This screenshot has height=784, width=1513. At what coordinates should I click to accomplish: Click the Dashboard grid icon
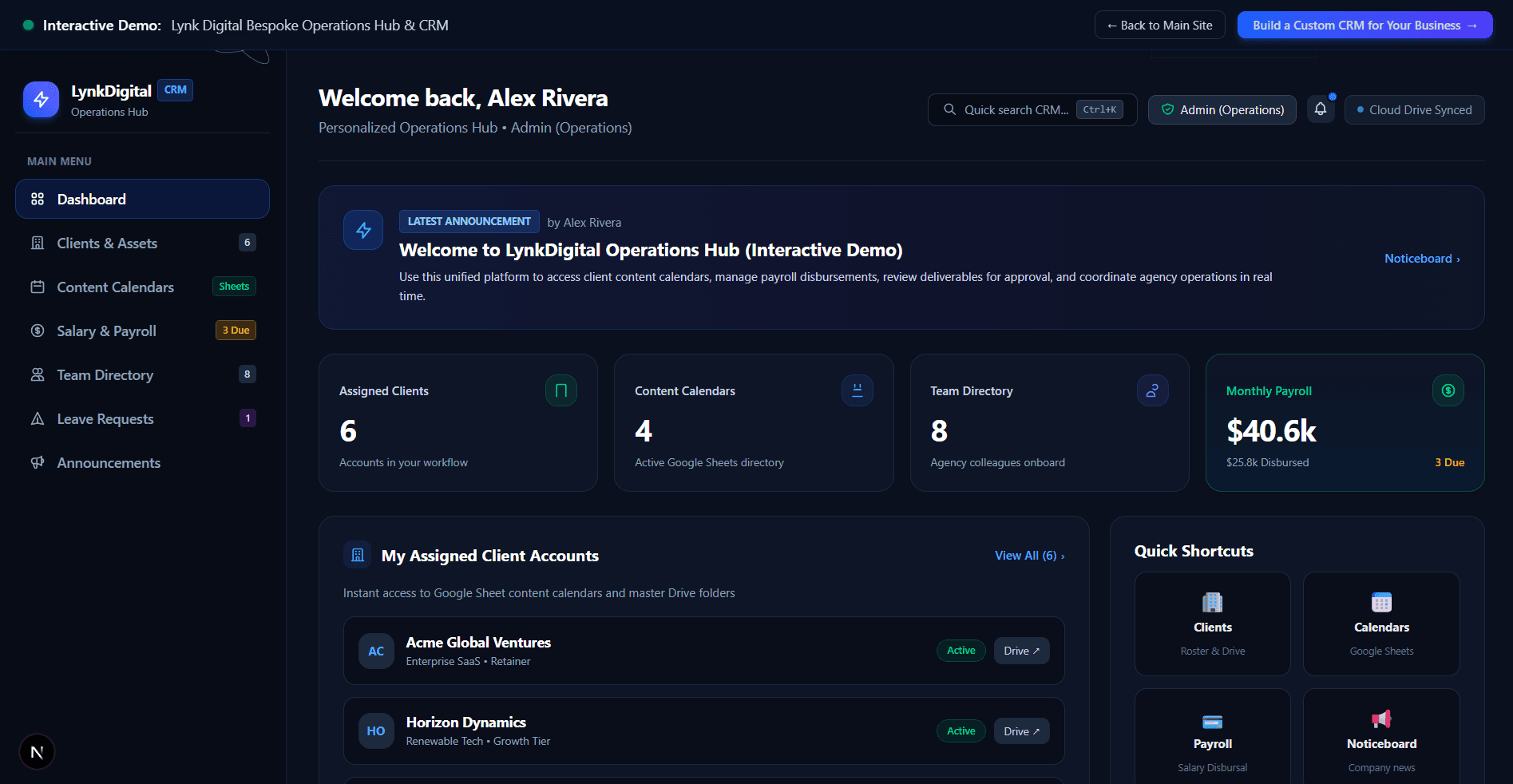point(38,199)
